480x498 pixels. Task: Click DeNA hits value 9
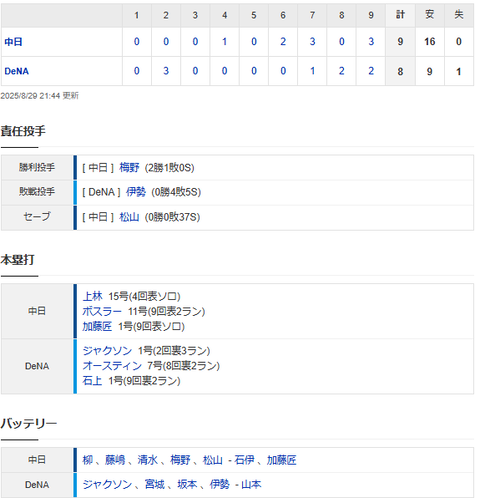430,71
